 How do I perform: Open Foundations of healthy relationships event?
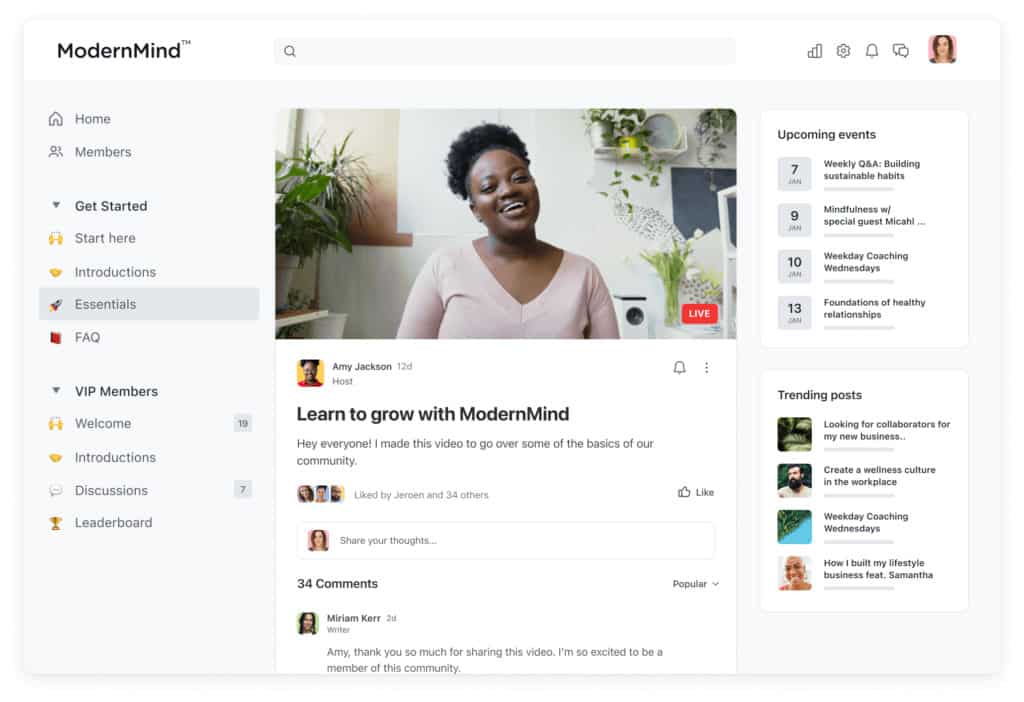coord(874,308)
